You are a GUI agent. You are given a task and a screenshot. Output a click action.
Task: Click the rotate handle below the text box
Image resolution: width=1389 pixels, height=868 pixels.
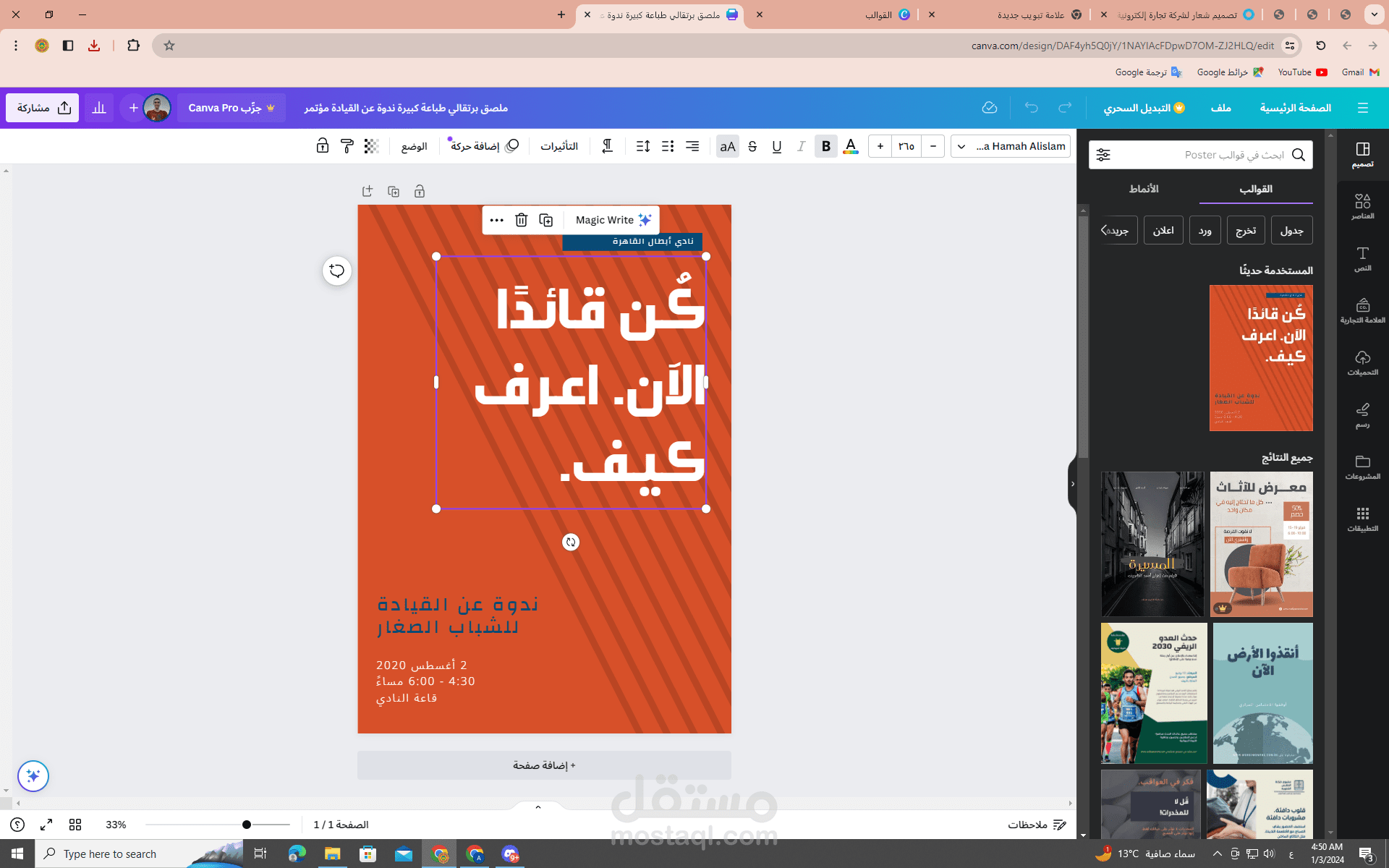click(x=571, y=542)
